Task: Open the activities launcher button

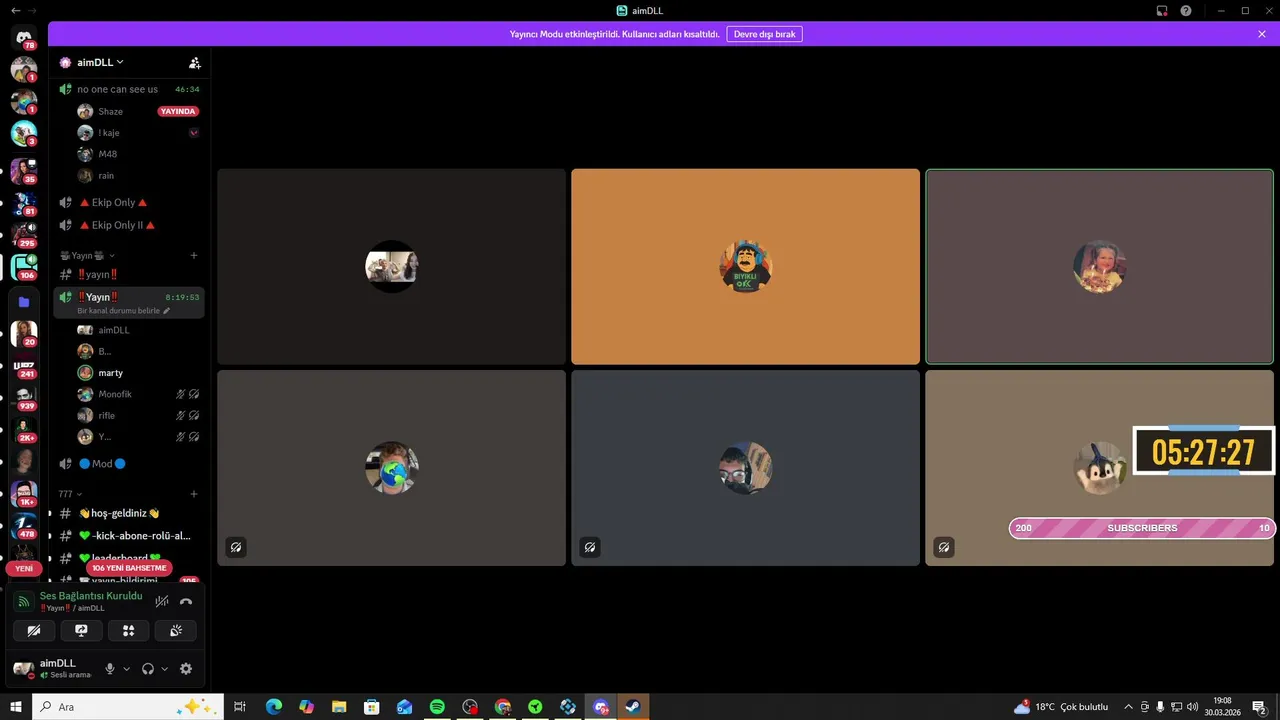Action: 128,630
